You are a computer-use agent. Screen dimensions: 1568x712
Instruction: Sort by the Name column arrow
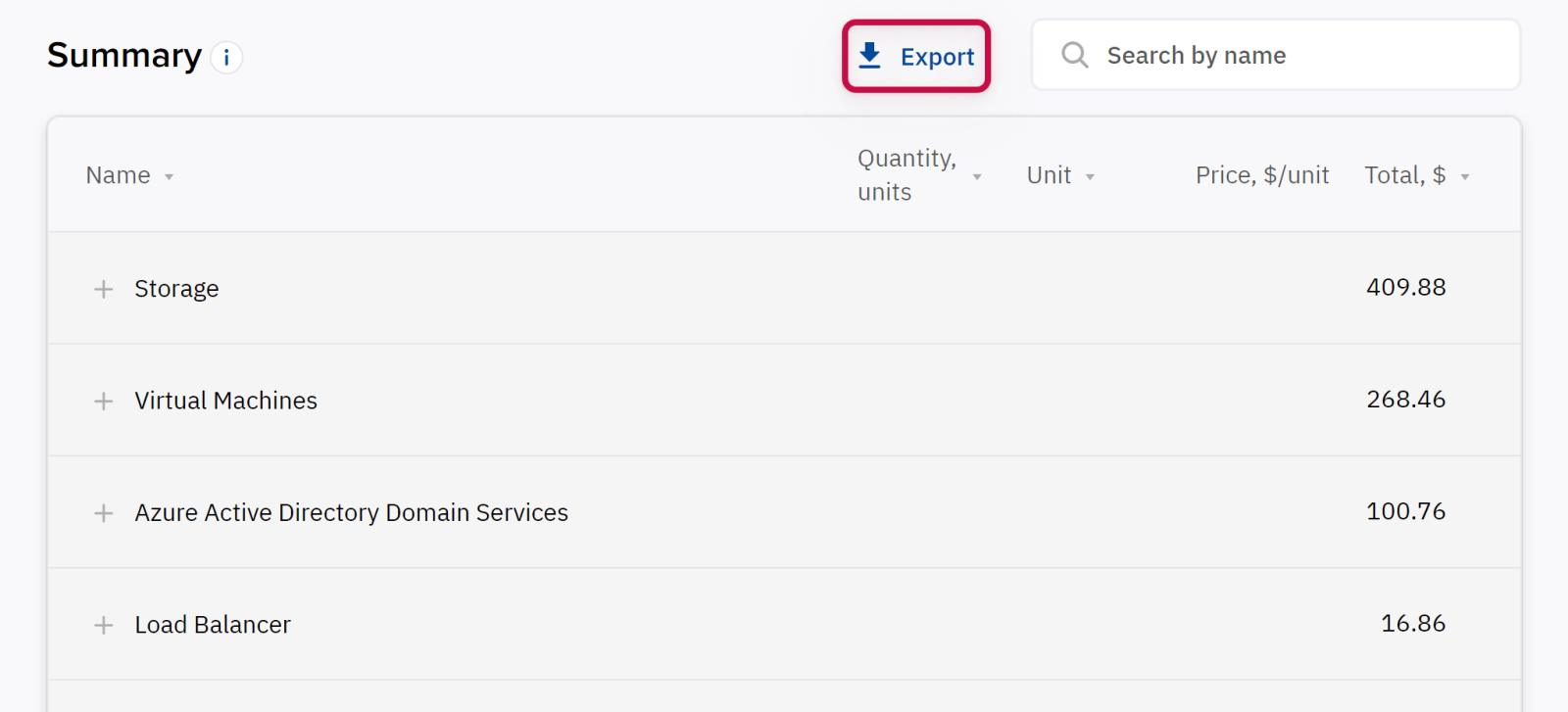[170, 177]
